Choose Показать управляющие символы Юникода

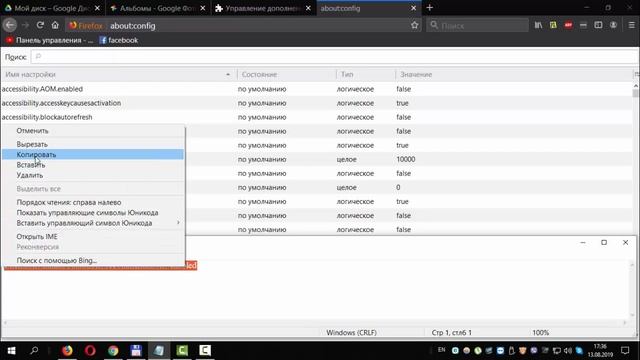click(93, 213)
